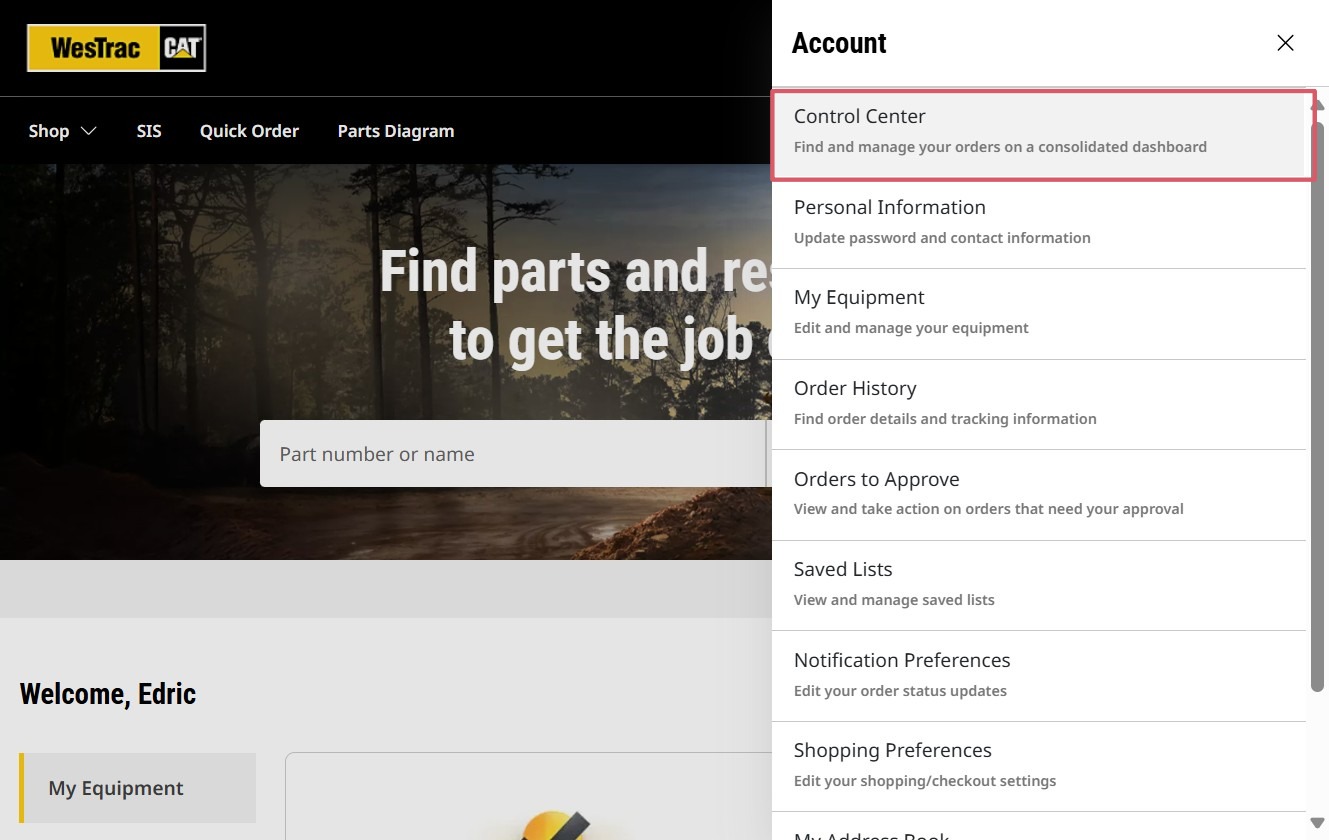
Task: Click 'Find order details and tracking information' text
Action: coord(945,419)
